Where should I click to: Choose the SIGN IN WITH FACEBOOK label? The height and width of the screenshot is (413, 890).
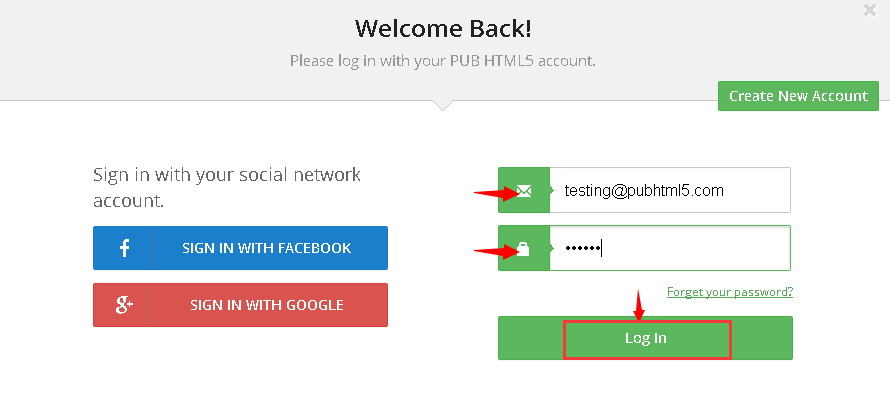[267, 248]
